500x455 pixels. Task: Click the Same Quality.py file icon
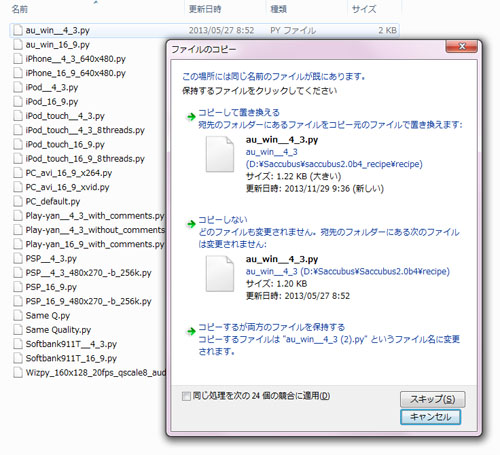pos(18,330)
